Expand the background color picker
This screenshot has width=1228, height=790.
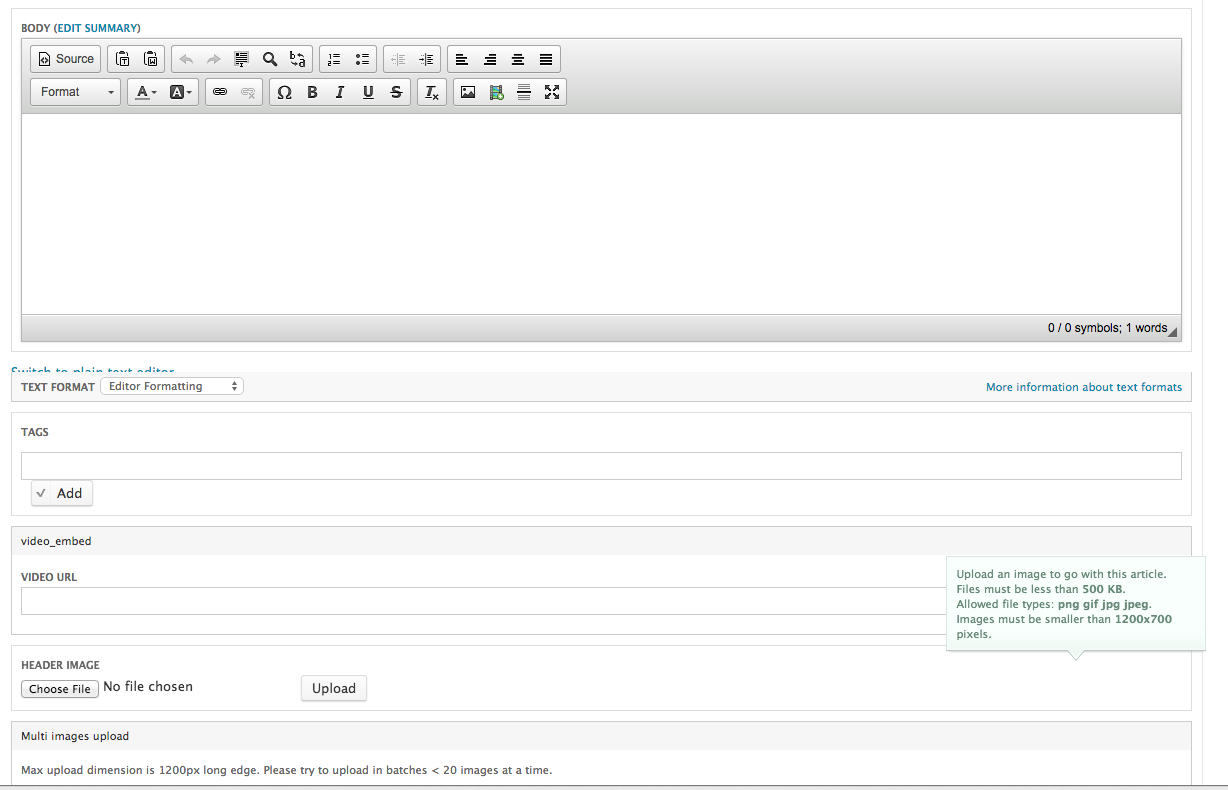181,92
